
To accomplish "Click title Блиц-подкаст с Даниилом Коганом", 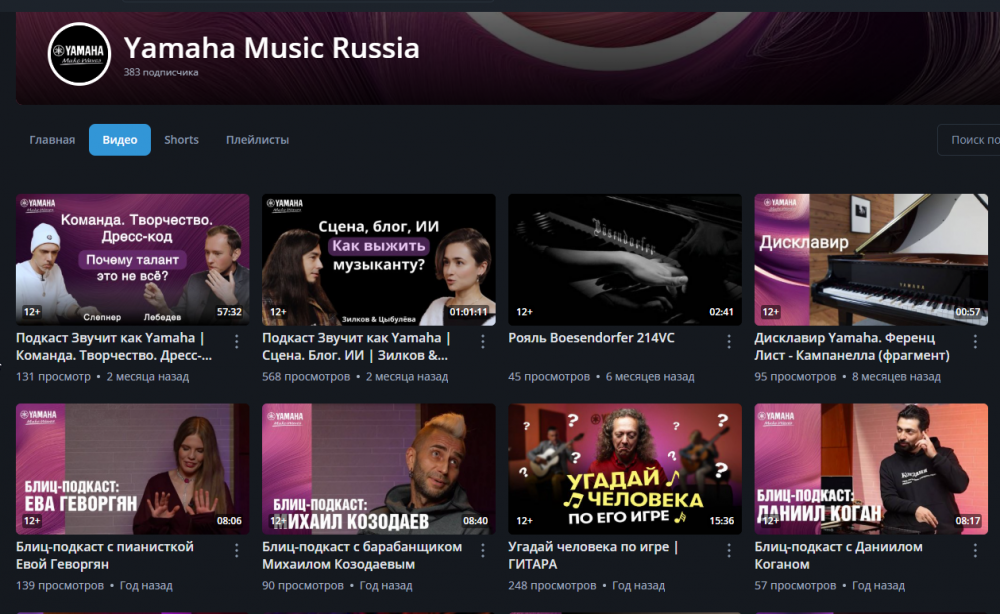I will [838, 555].
